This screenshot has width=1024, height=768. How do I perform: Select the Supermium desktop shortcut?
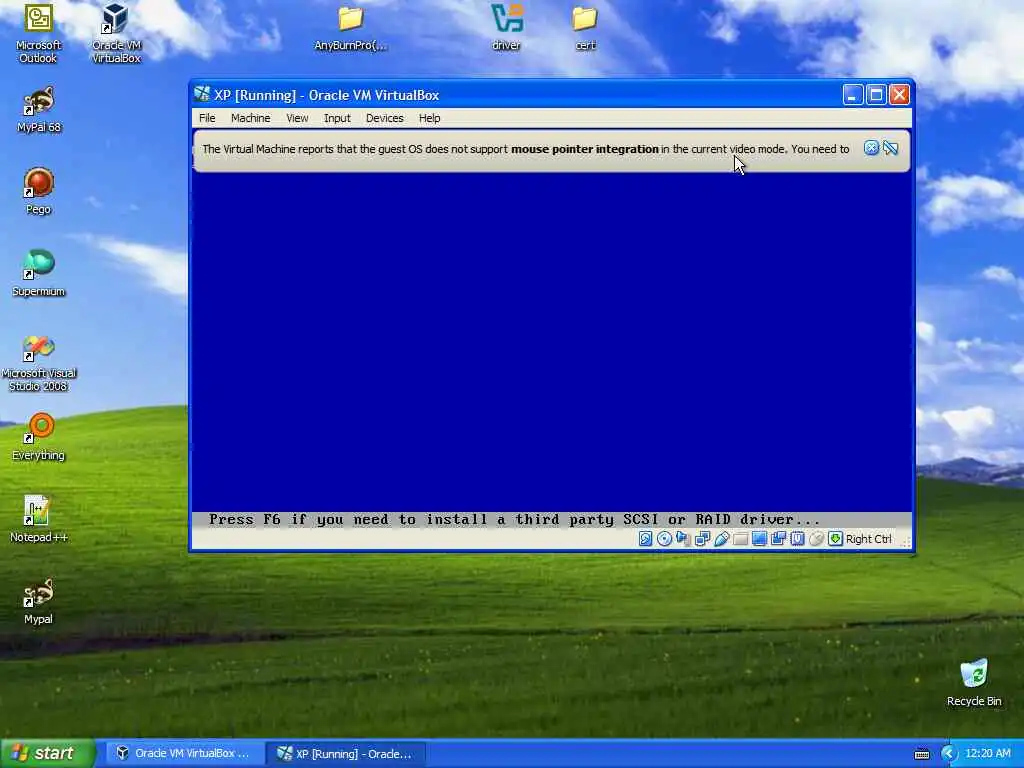(39, 274)
